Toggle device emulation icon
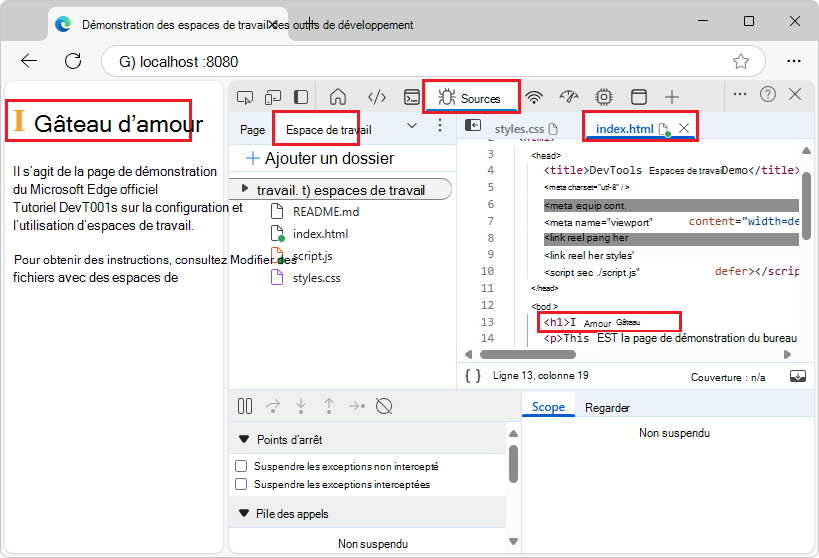This screenshot has width=819, height=558. [x=273, y=97]
